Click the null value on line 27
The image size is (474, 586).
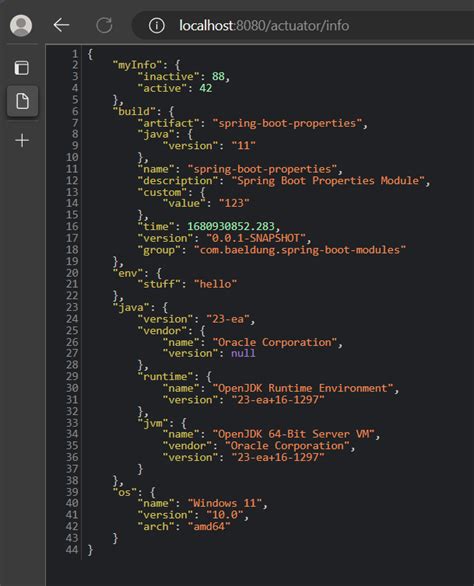[243, 353]
